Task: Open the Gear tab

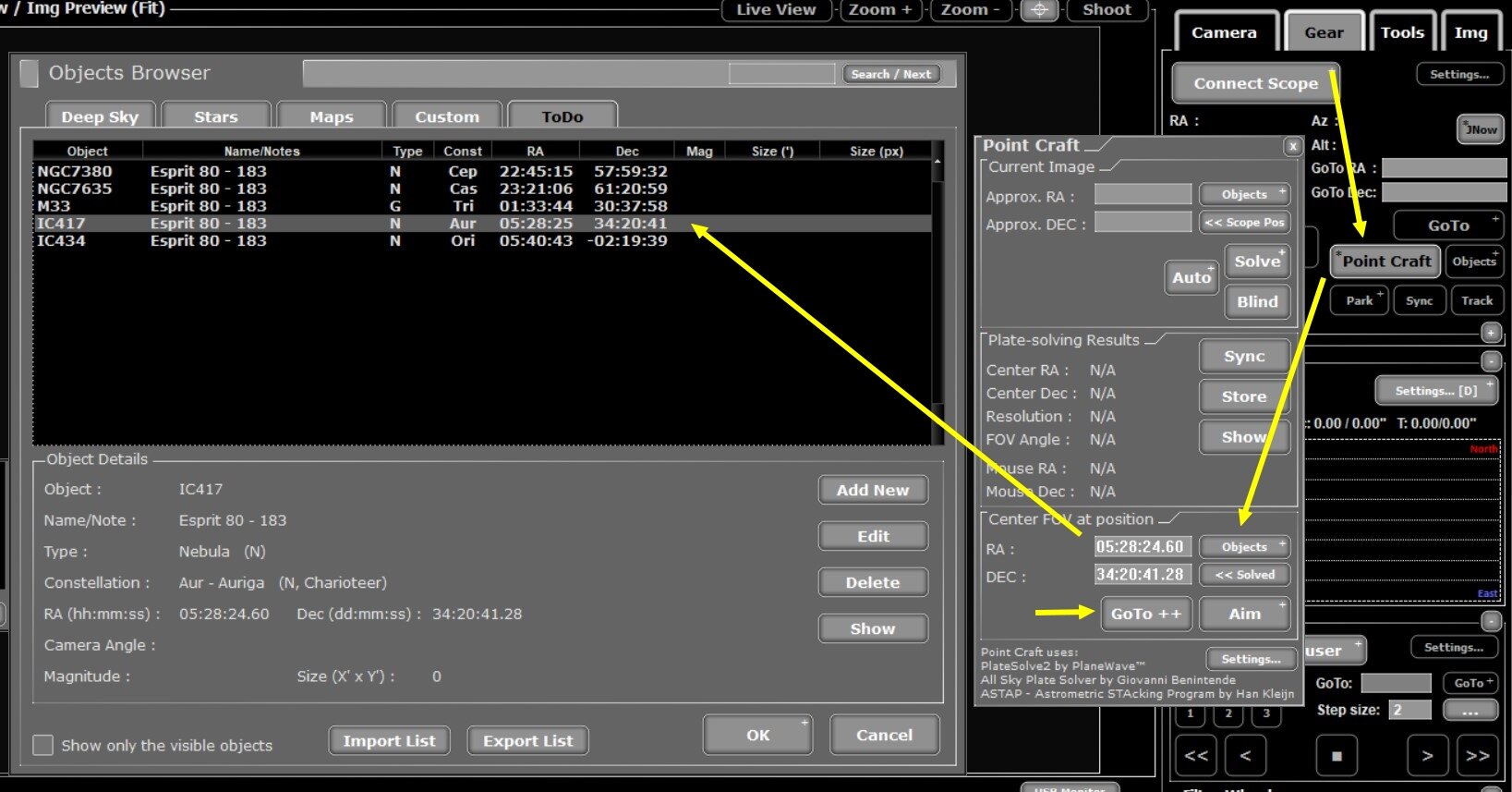Action: coord(1324,32)
